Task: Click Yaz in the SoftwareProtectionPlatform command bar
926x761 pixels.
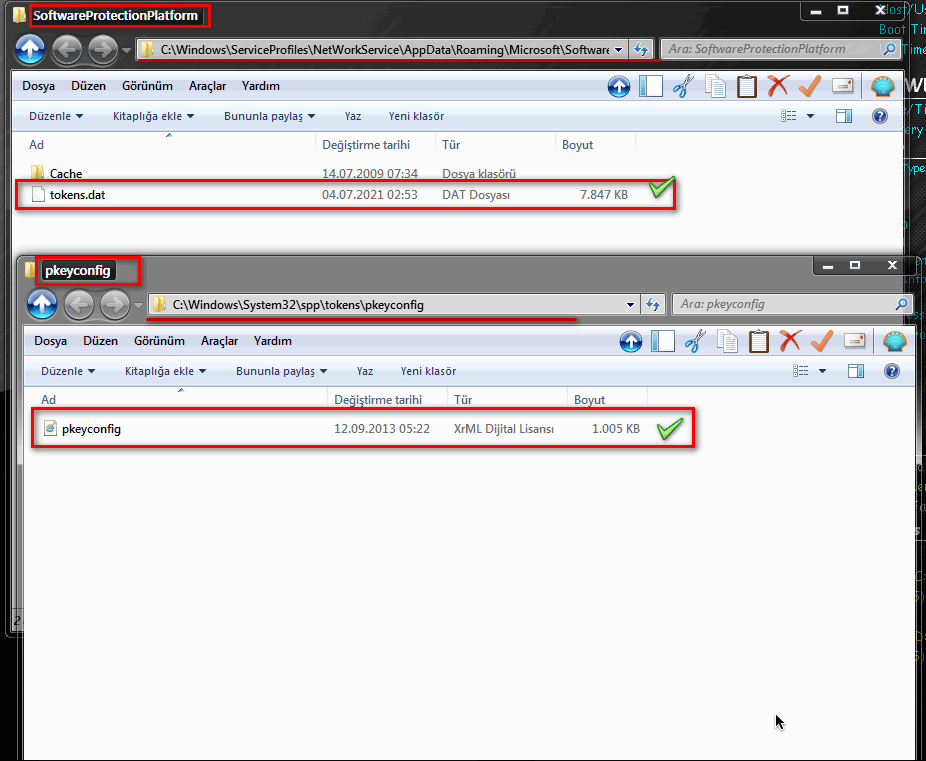Action: click(x=353, y=116)
